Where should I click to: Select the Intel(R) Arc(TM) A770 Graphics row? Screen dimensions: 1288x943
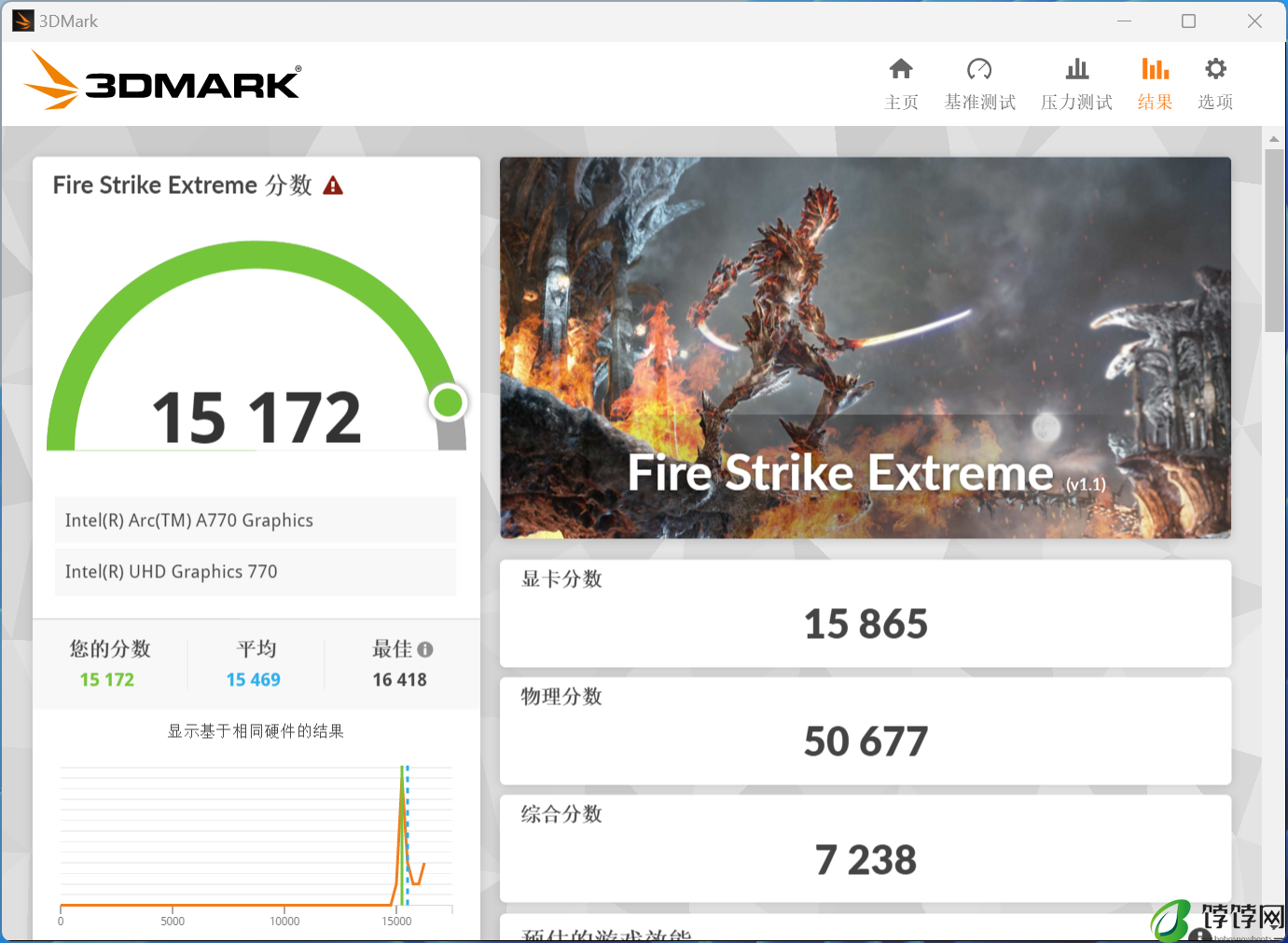click(256, 520)
